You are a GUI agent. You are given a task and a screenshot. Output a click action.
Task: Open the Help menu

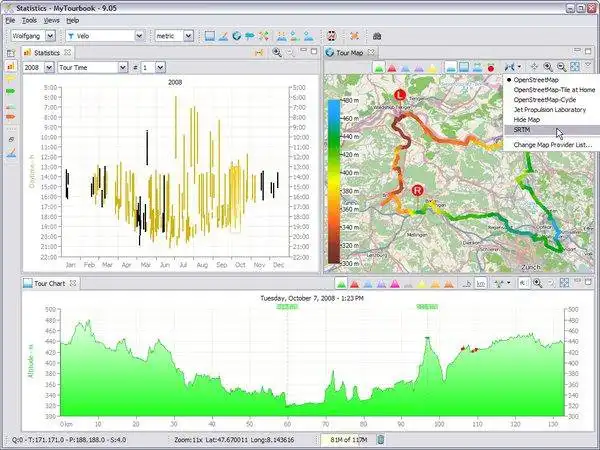(73, 20)
